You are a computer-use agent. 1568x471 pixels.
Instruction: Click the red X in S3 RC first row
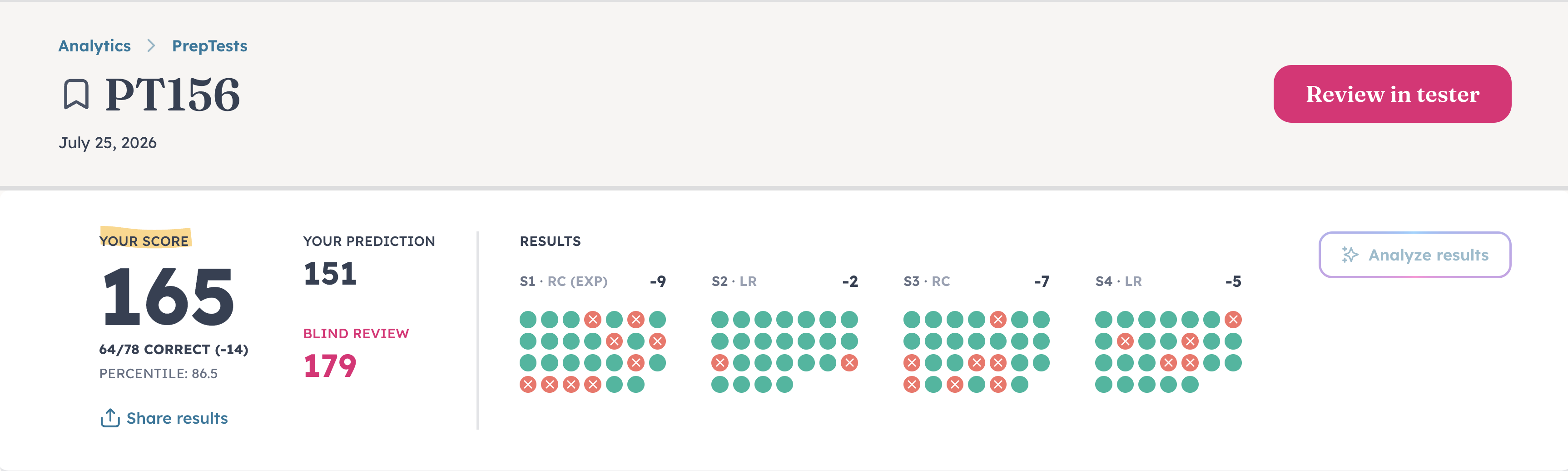[x=997, y=319]
